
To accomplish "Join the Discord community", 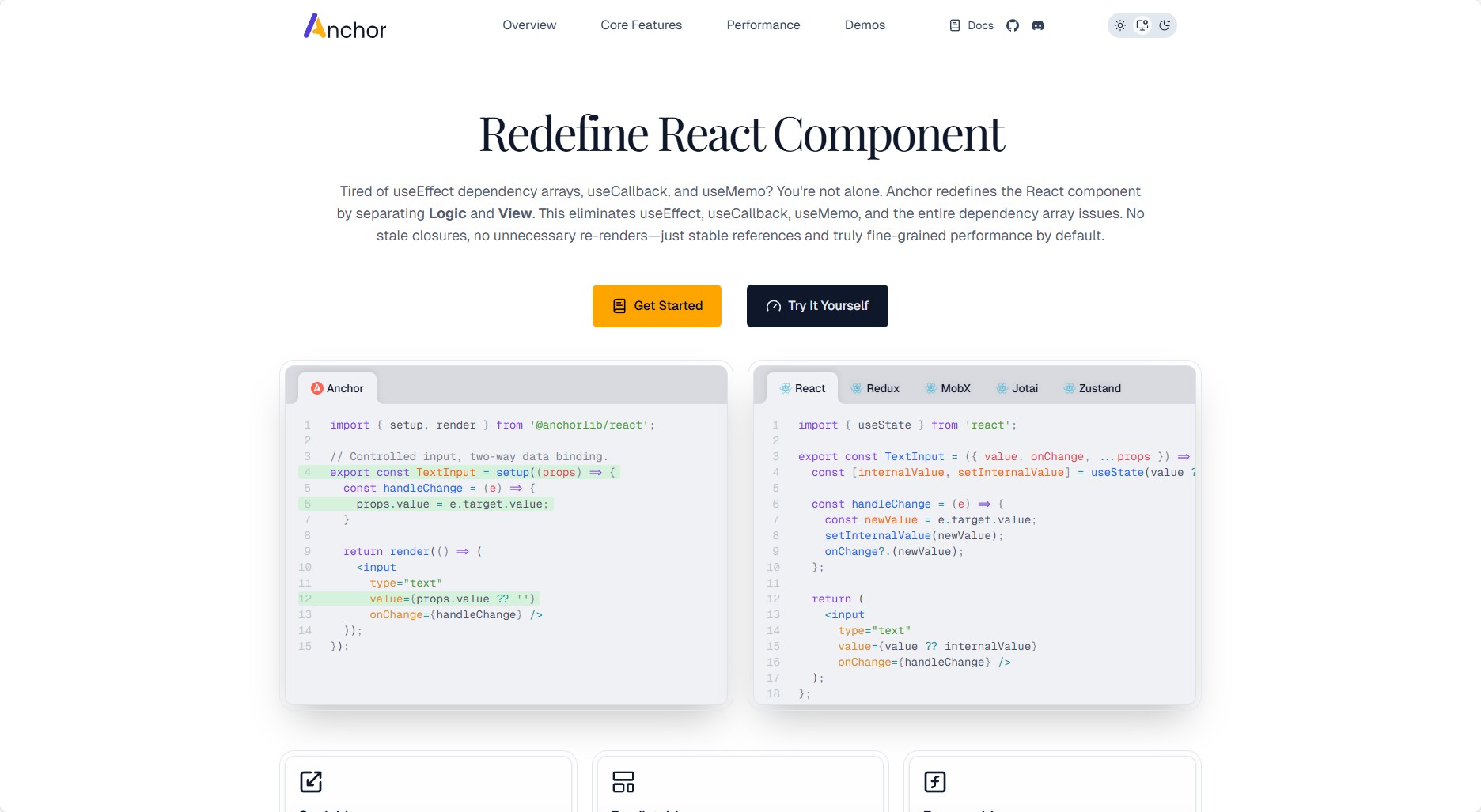I will [x=1038, y=25].
